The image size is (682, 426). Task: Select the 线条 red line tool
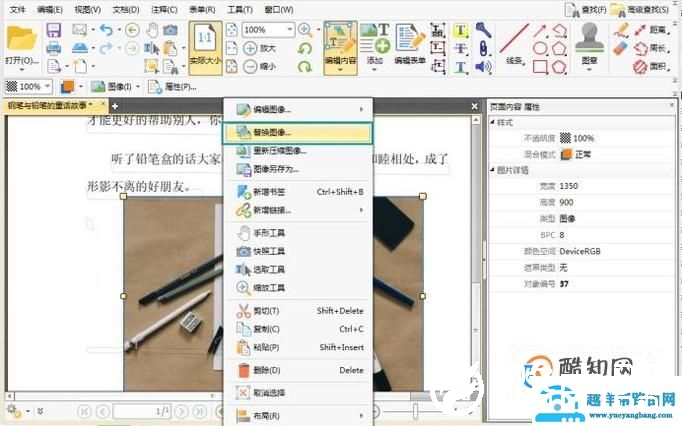pyautogui.click(x=515, y=45)
